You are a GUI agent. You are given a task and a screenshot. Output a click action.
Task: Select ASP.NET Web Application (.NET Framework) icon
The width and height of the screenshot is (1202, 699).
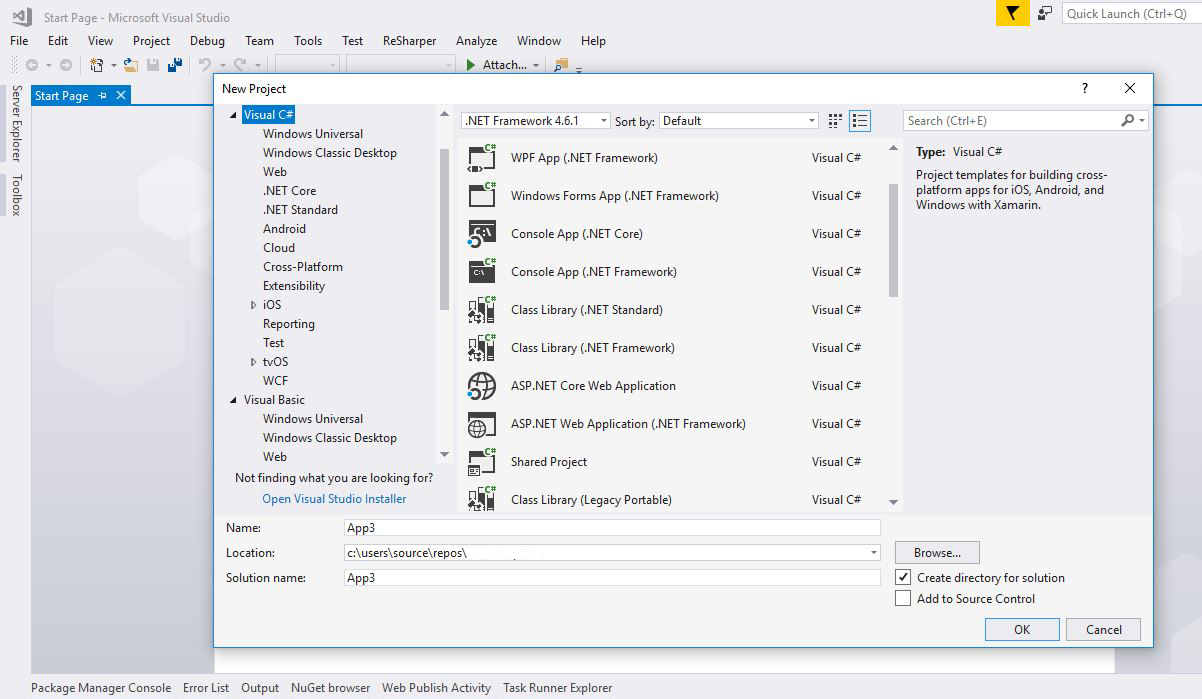(482, 424)
